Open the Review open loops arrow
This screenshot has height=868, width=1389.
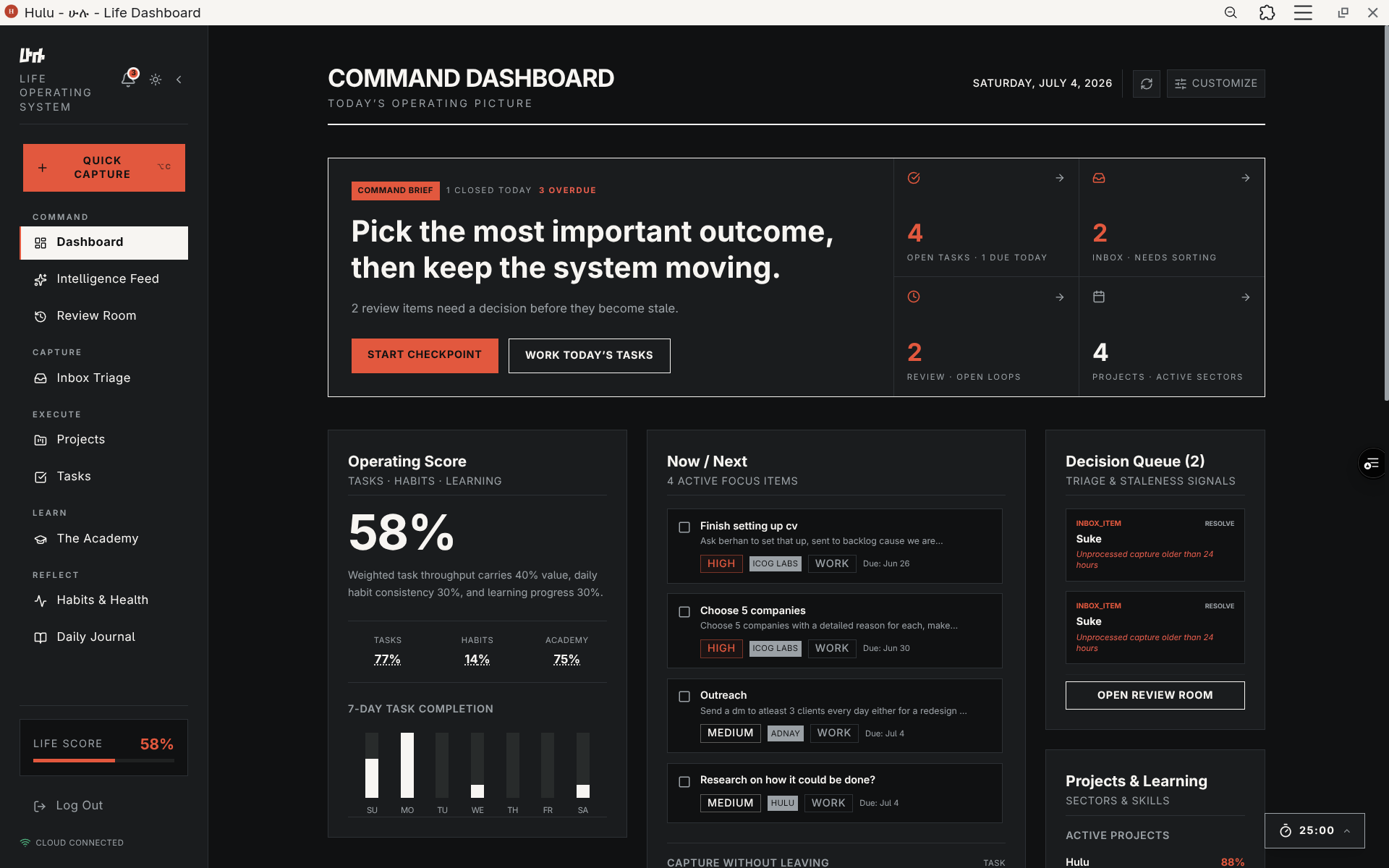pos(1060,297)
